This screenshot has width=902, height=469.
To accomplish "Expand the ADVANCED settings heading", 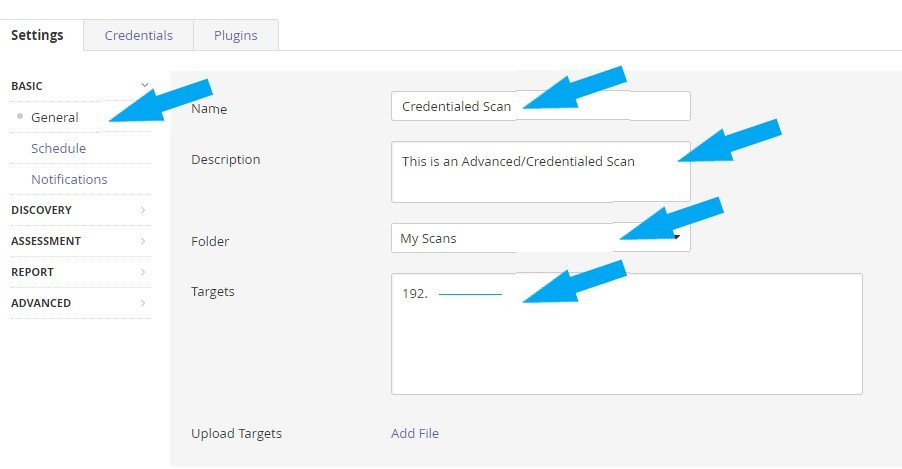I will tap(41, 303).
